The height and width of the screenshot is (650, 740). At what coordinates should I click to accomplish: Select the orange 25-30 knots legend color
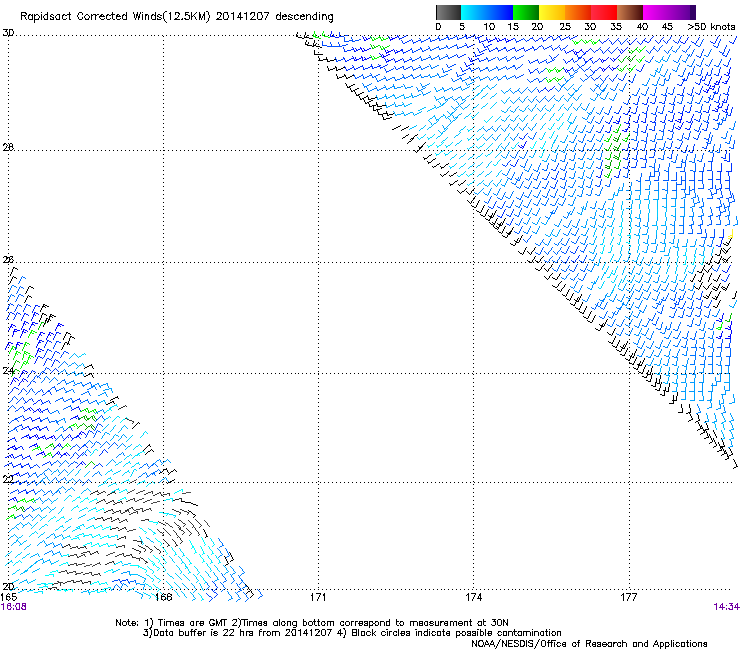click(578, 12)
